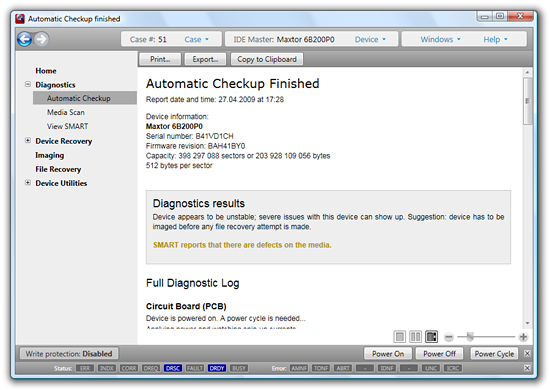This screenshot has height=390, width=550.
Task: Click the grayed forward navigation arrow
Action: (x=42, y=39)
